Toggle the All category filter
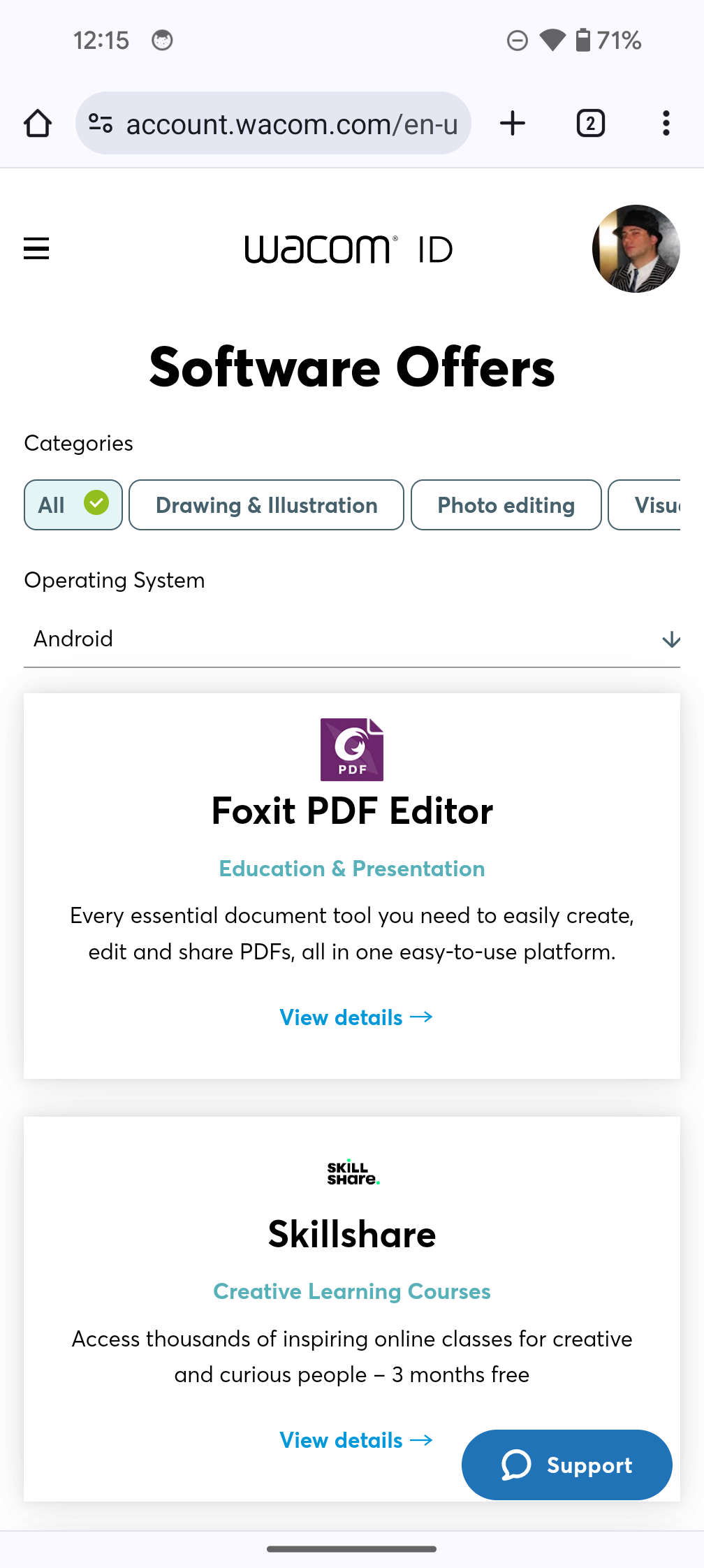 [73, 505]
